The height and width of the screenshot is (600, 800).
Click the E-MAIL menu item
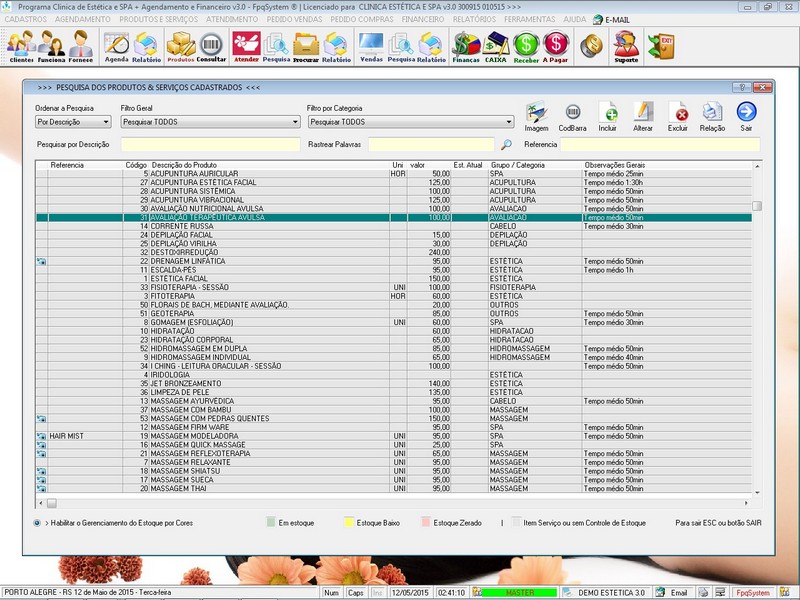coord(611,20)
